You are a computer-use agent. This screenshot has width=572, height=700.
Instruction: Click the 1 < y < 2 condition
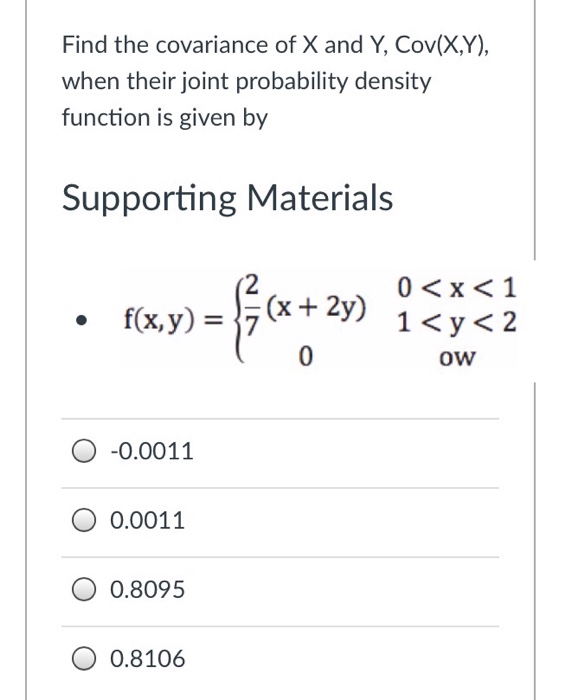point(457,322)
